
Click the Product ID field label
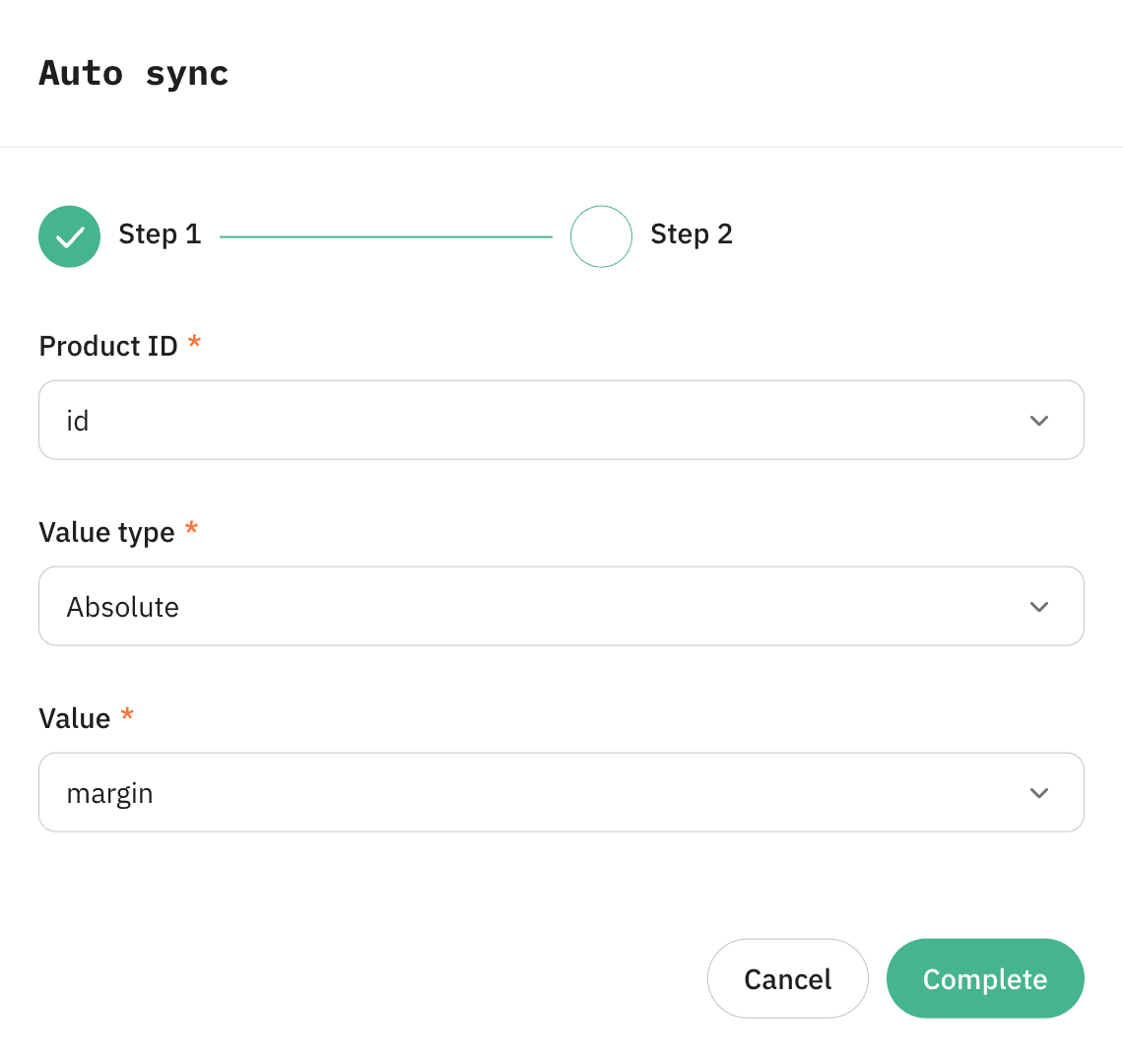(108, 347)
